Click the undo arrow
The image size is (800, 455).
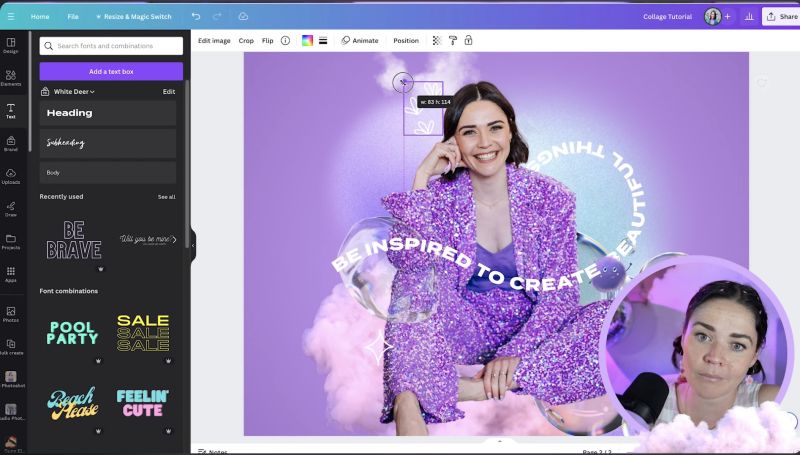click(196, 16)
